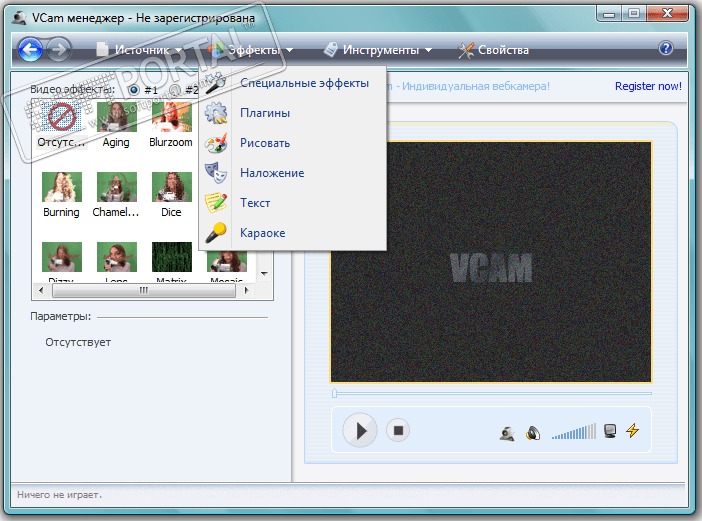Apply the Dizzy effect thumbnail

(61, 262)
